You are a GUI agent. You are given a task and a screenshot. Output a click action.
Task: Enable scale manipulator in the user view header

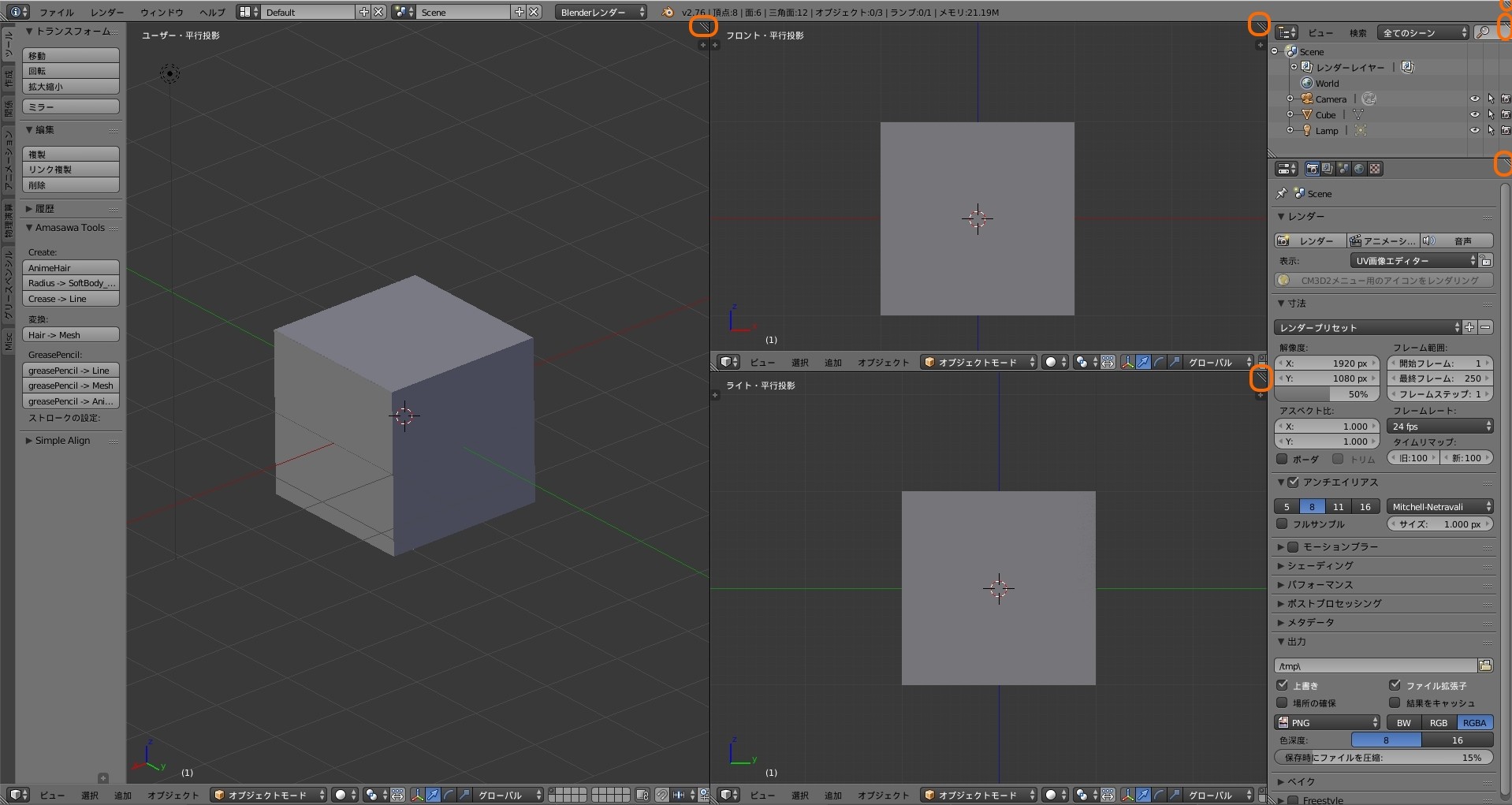click(464, 795)
